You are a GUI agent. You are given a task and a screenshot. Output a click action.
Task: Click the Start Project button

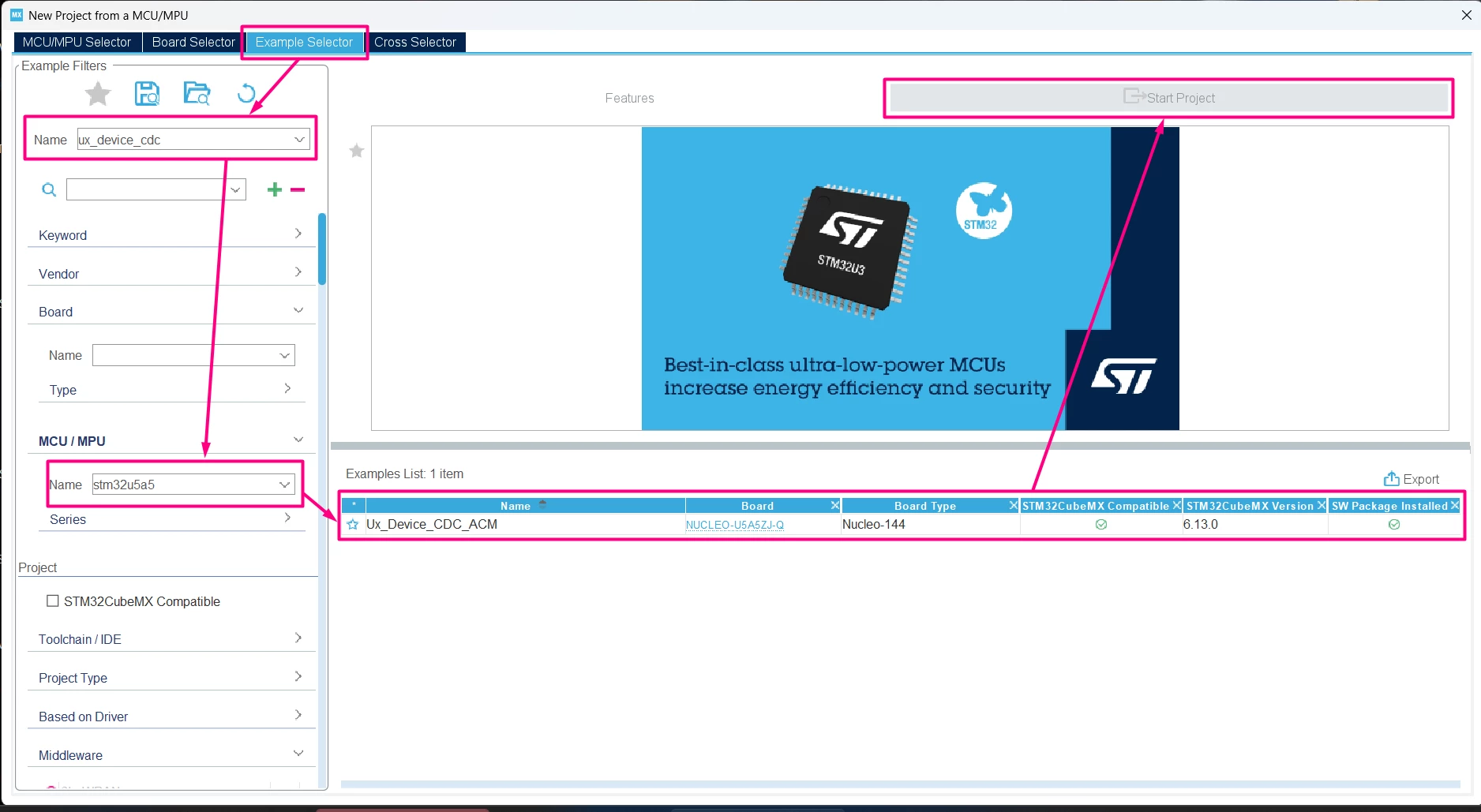1169,98
